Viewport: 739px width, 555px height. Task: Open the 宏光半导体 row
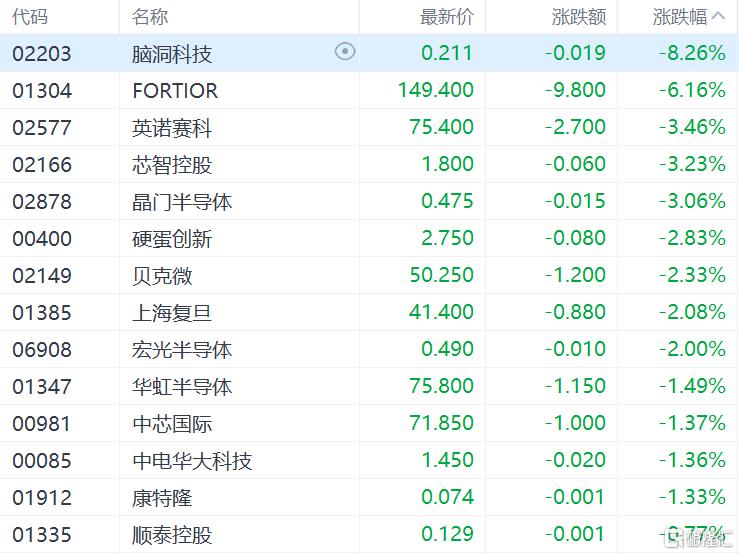tap(182, 349)
